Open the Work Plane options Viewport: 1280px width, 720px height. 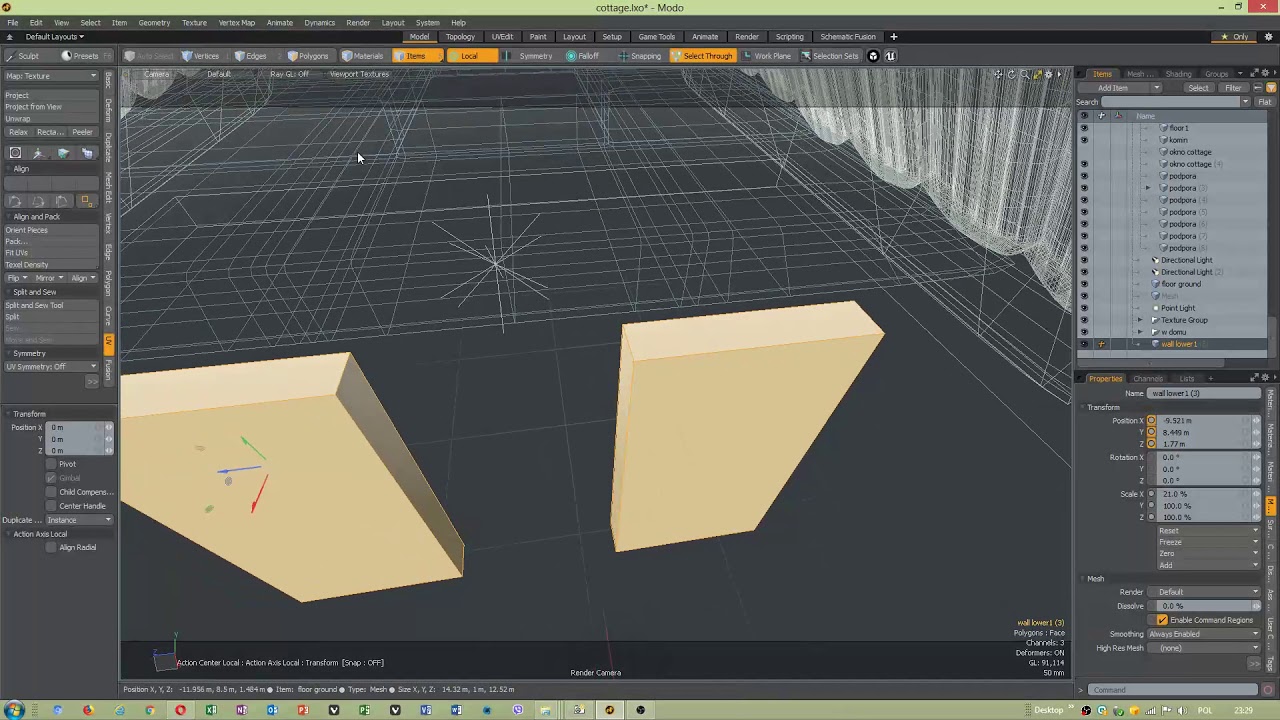coord(768,56)
